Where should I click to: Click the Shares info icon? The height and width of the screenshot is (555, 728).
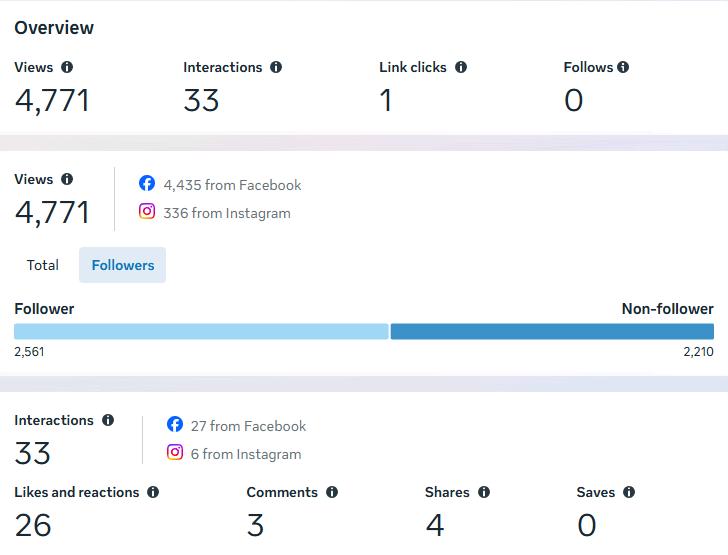[x=484, y=492]
